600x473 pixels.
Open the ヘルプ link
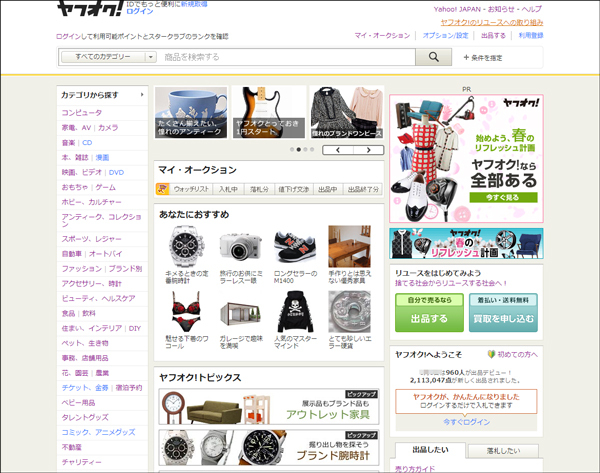coord(532,9)
